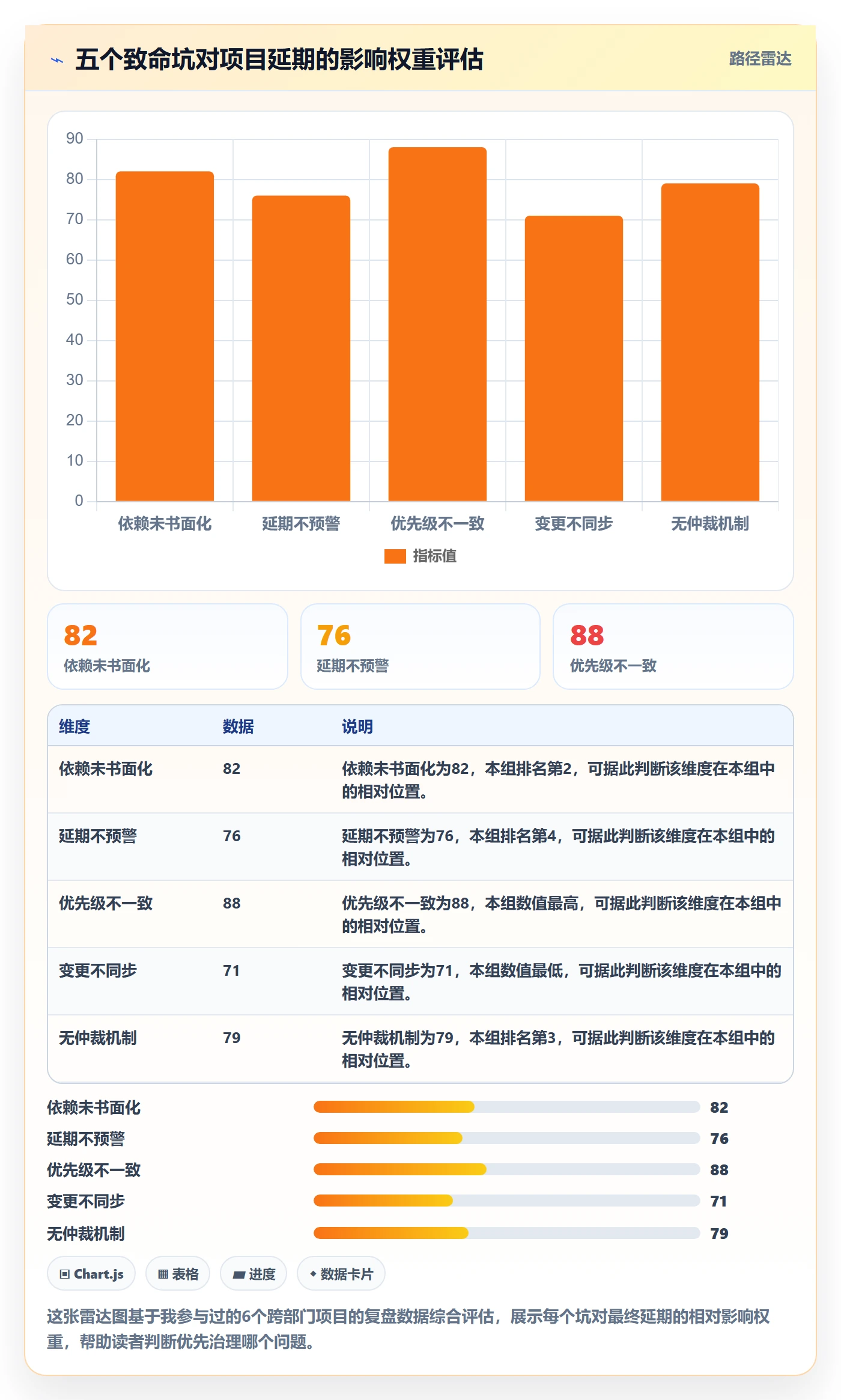Select the 优先级不一致 table row name
841x1400 pixels.
click(106, 903)
